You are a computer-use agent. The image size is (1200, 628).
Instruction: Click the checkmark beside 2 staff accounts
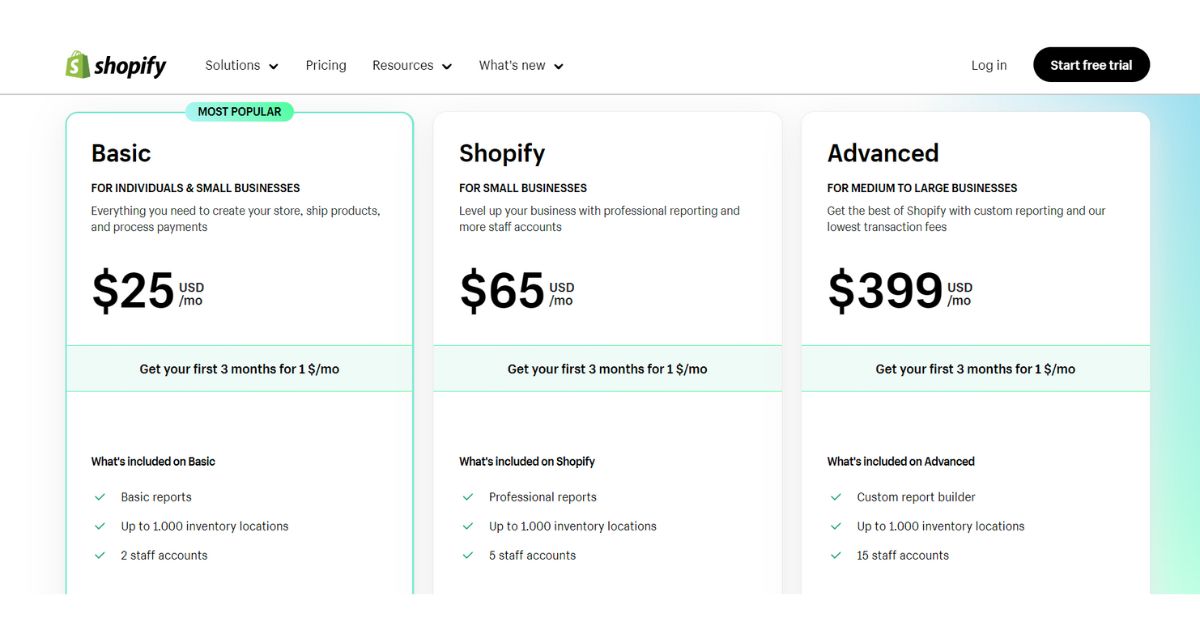pos(100,555)
